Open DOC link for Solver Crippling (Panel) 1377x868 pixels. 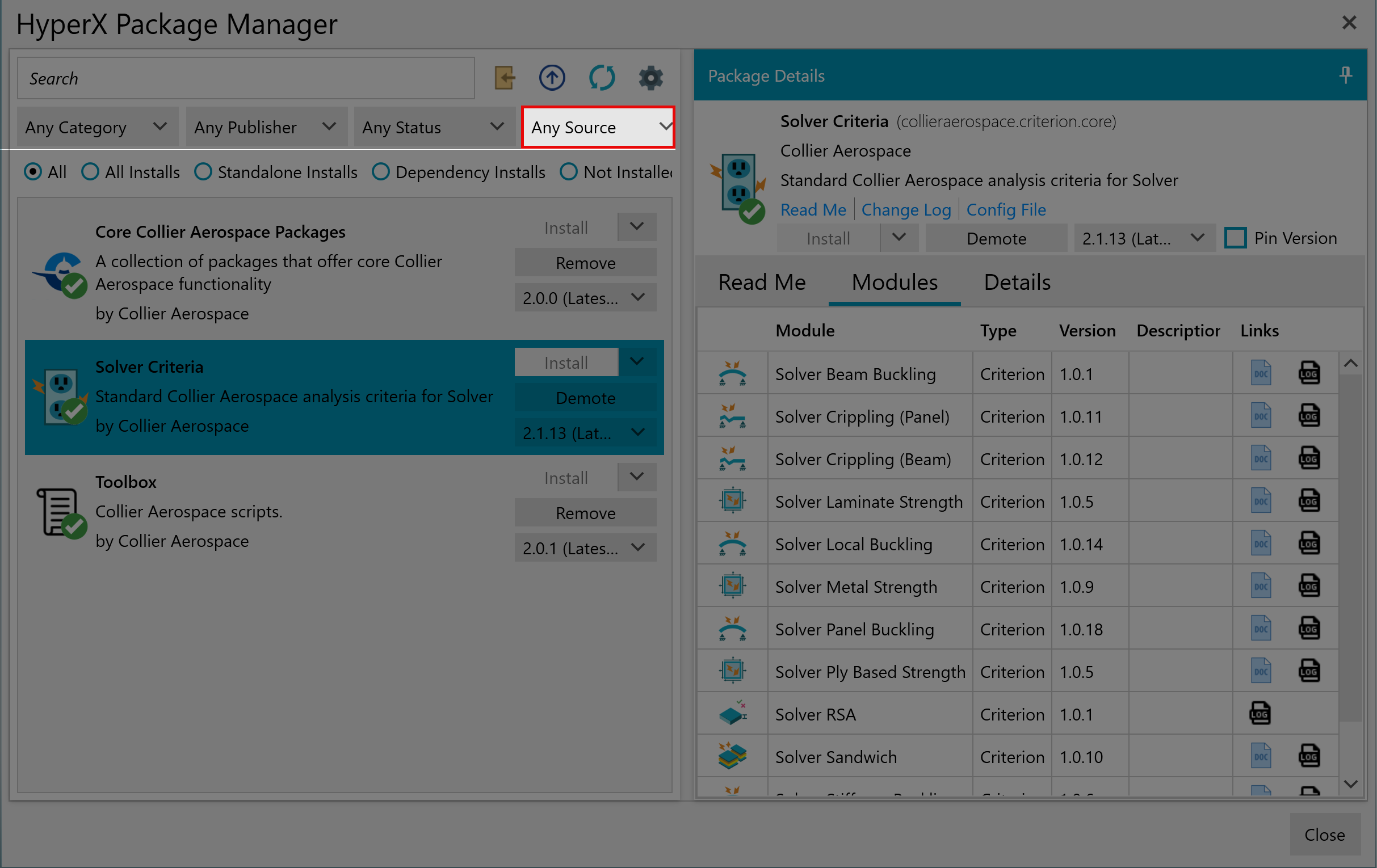coord(1260,416)
